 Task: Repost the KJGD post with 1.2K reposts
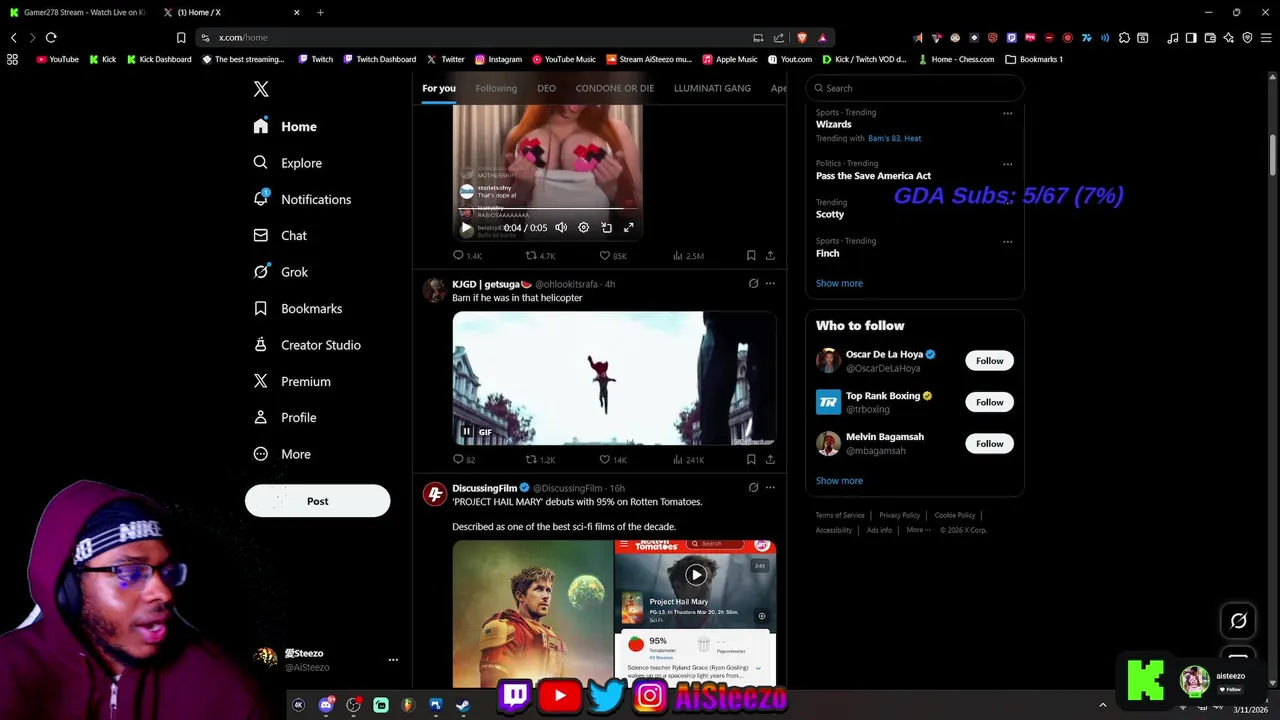pyautogui.click(x=540, y=460)
